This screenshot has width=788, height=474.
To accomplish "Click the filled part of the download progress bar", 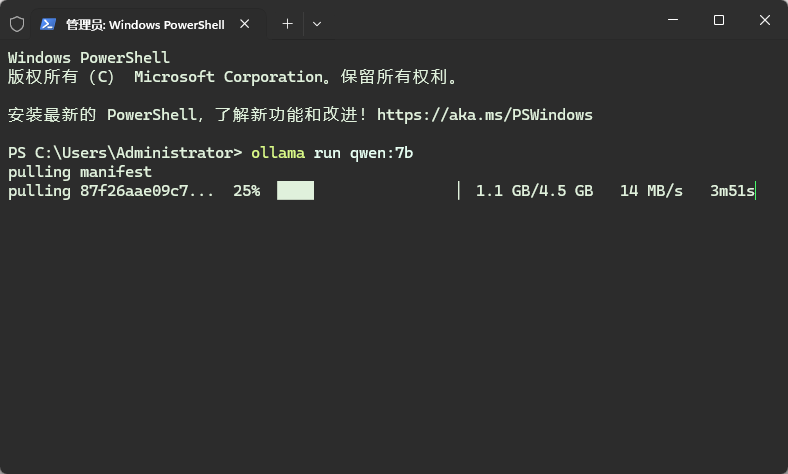I will [295, 191].
